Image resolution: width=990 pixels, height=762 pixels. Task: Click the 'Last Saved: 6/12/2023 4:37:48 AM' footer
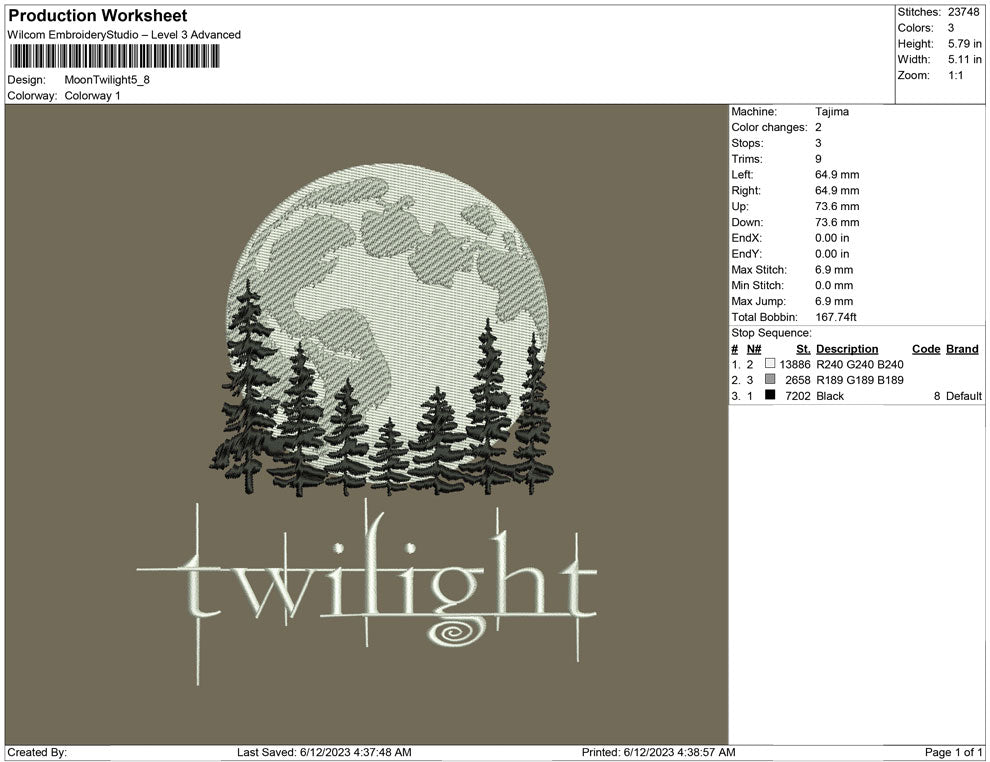point(324,752)
